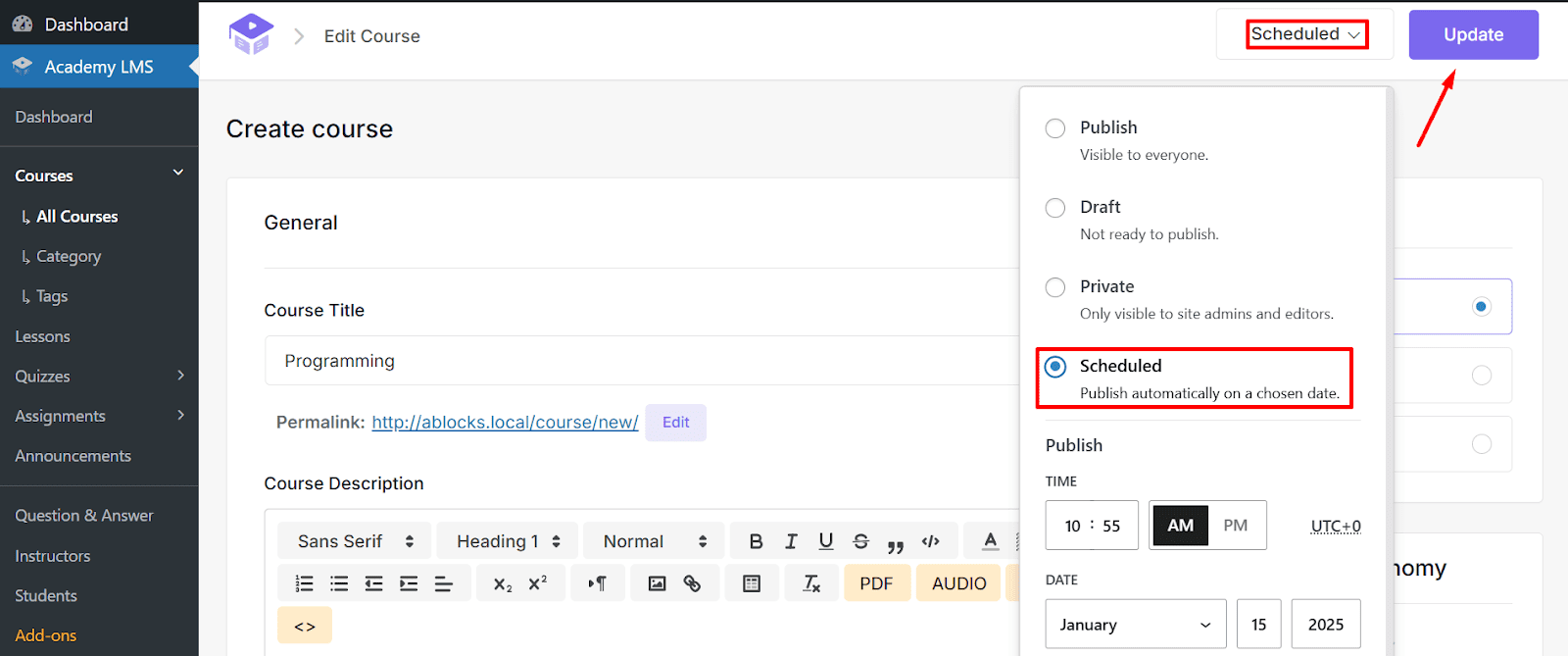
Task: Click the strikethrough icon
Action: pyautogui.click(x=860, y=541)
